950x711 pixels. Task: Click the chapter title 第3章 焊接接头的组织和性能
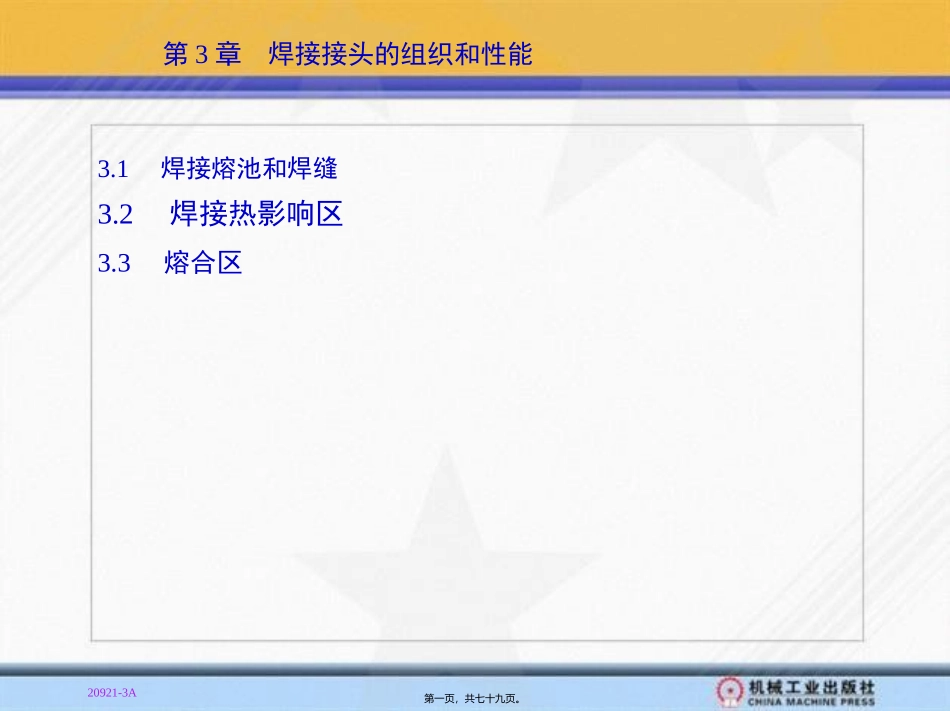pos(347,54)
